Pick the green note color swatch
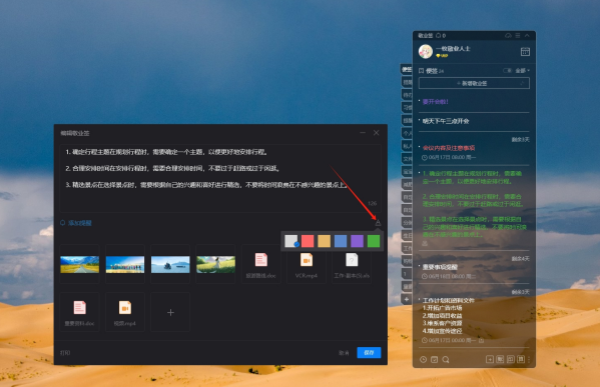This screenshot has height=387, width=600. pos(373,241)
